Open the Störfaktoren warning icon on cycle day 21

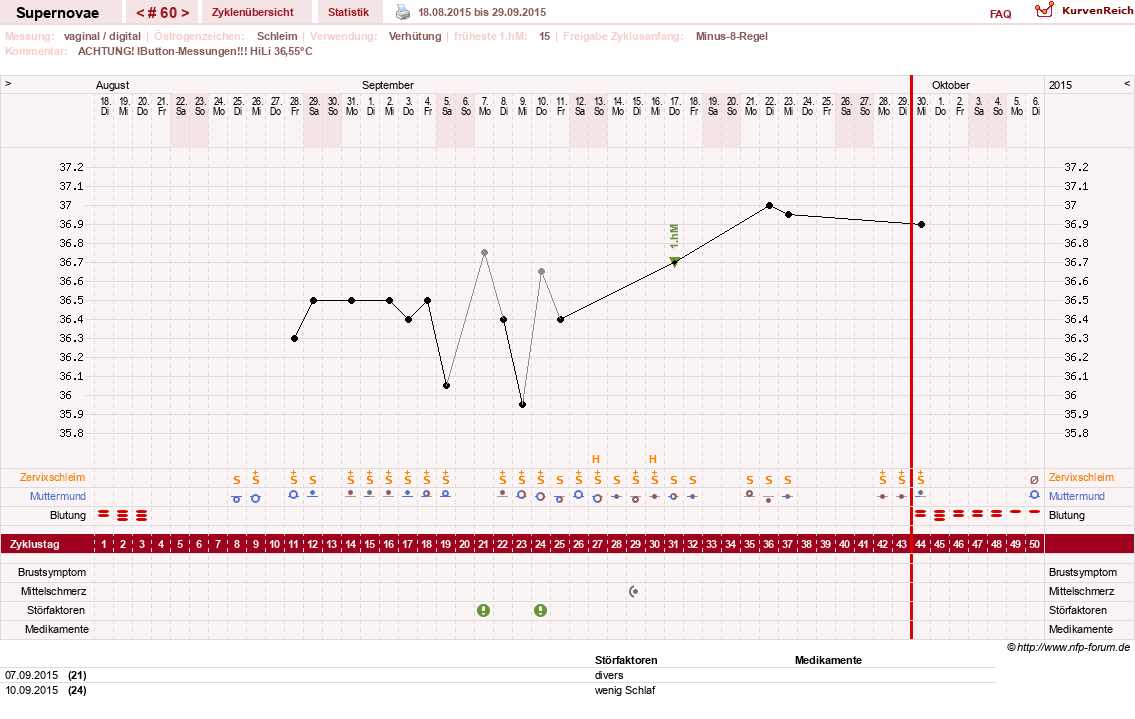pyautogui.click(x=484, y=610)
